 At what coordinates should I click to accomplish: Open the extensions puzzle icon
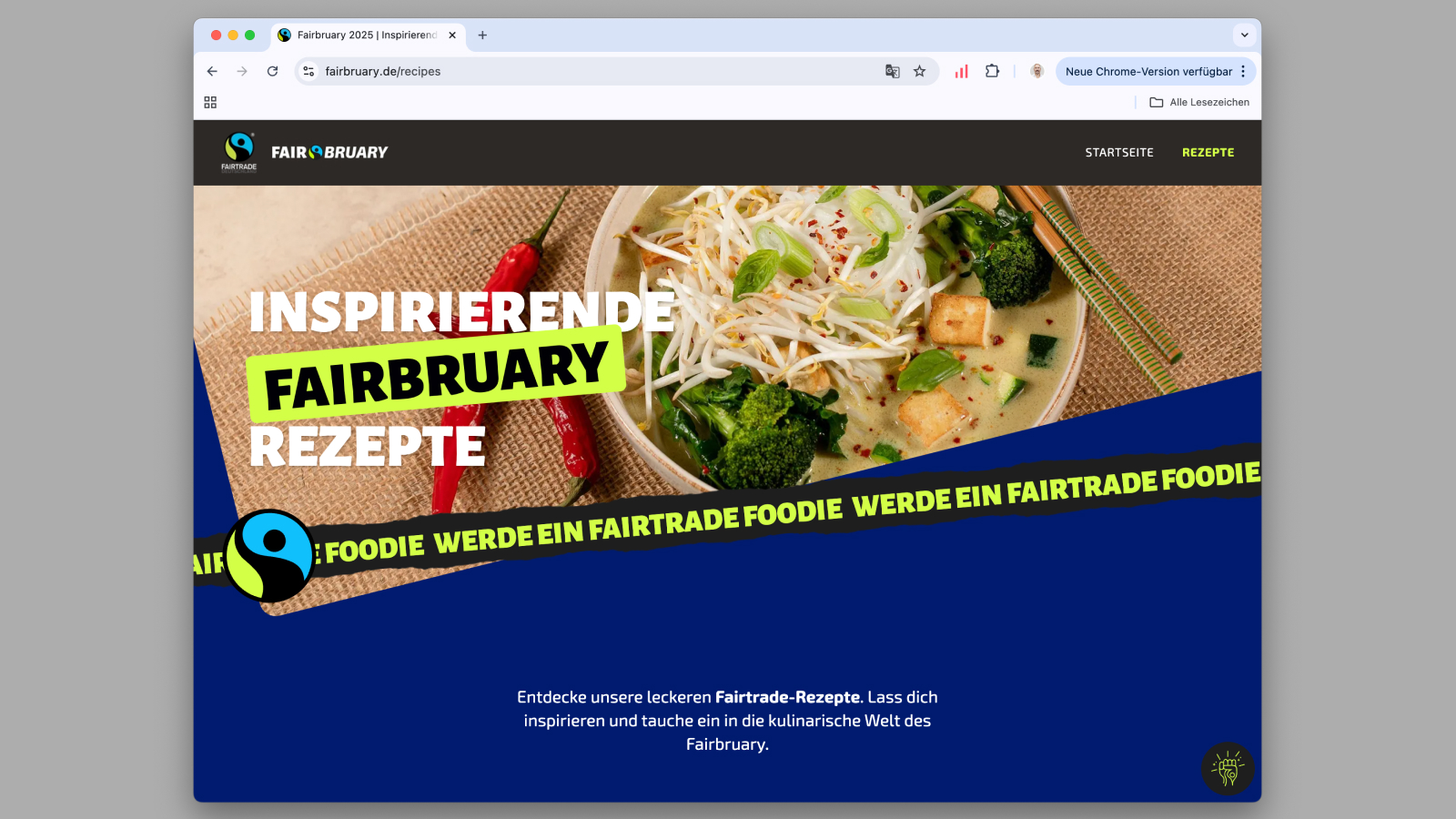[x=992, y=71]
